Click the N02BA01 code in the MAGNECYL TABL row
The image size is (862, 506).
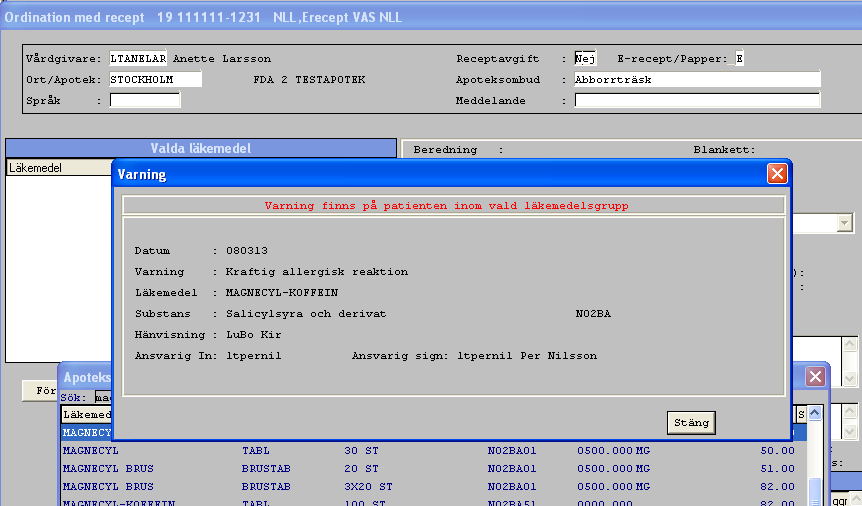[512, 451]
